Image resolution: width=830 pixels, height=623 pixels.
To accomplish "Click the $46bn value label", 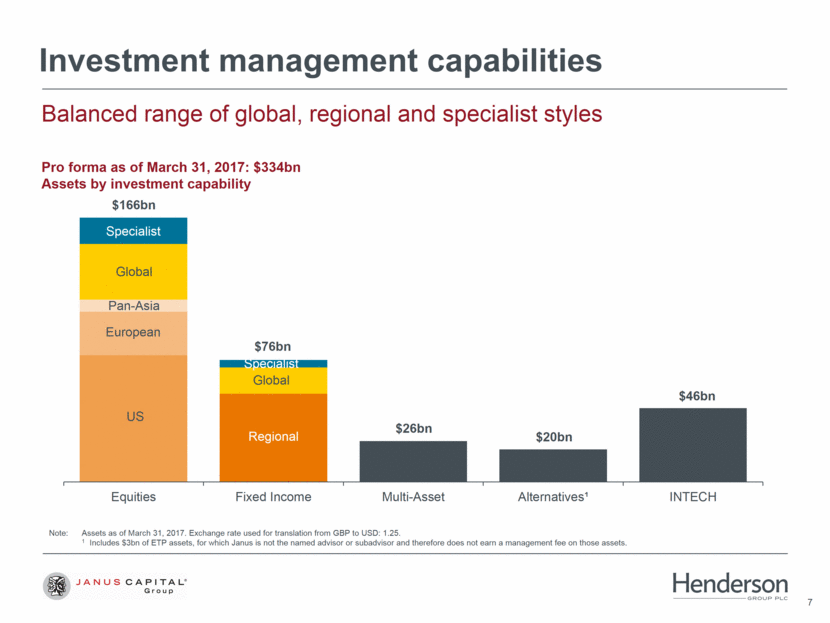I will point(697,396).
